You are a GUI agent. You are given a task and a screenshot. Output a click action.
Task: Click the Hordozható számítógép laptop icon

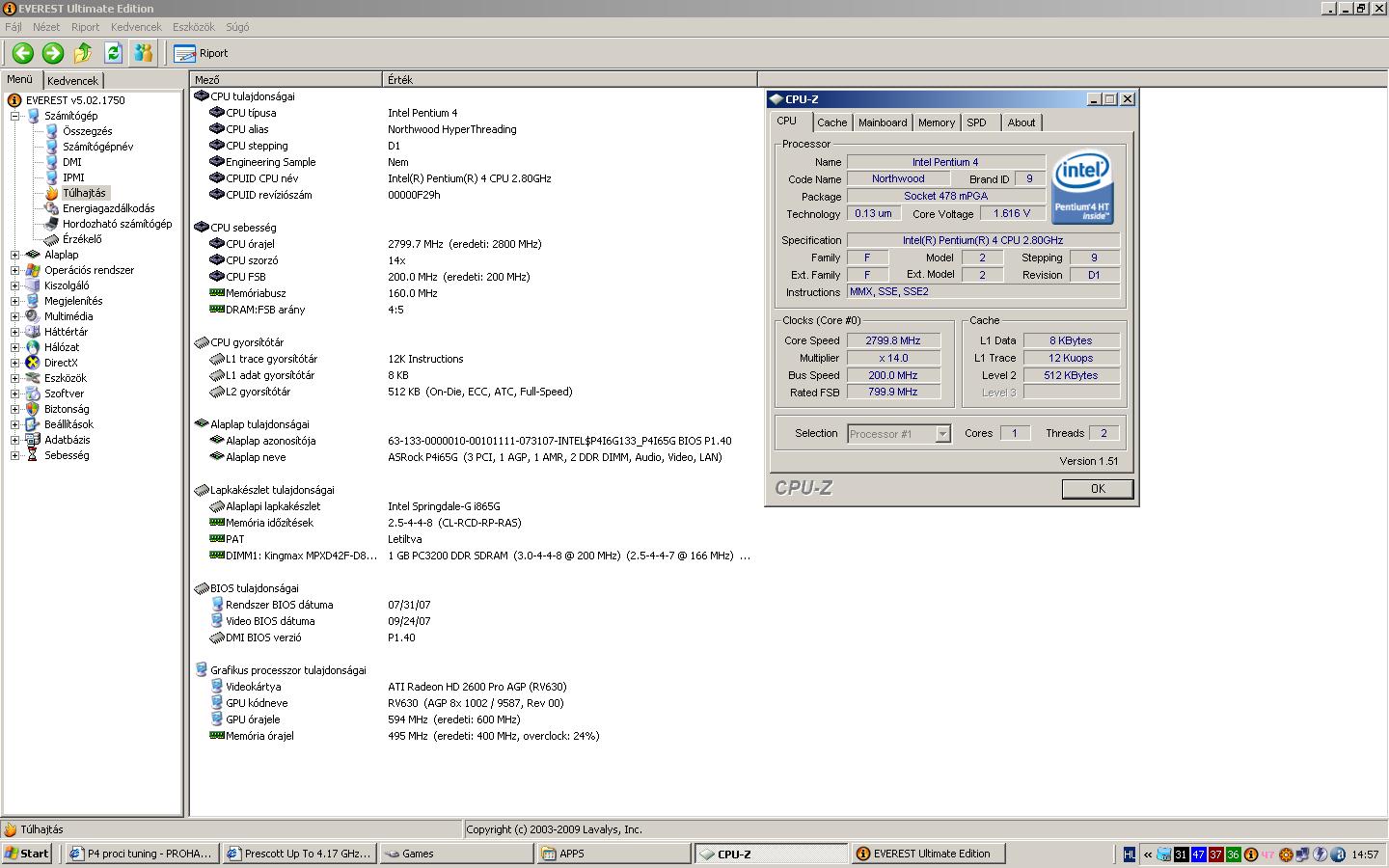click(x=52, y=224)
